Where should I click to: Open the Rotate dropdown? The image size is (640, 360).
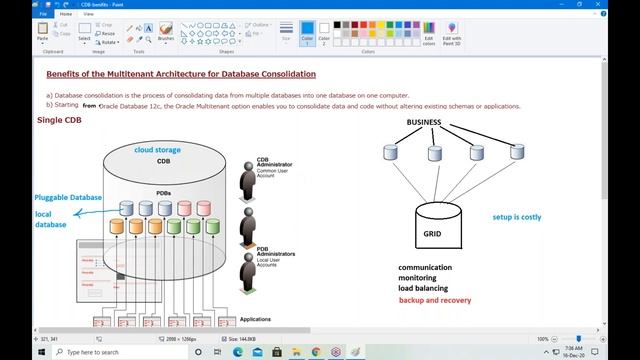point(107,42)
